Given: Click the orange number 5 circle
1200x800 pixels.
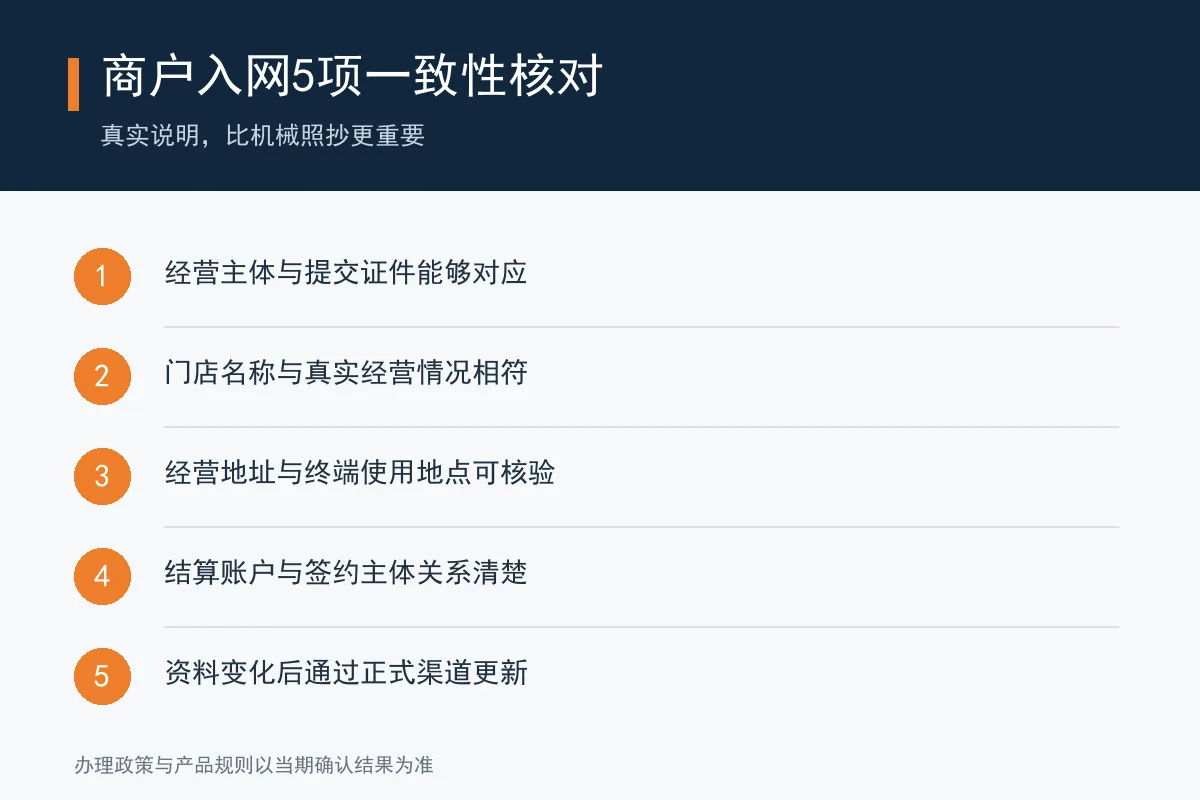Looking at the screenshot, I should click(x=102, y=676).
